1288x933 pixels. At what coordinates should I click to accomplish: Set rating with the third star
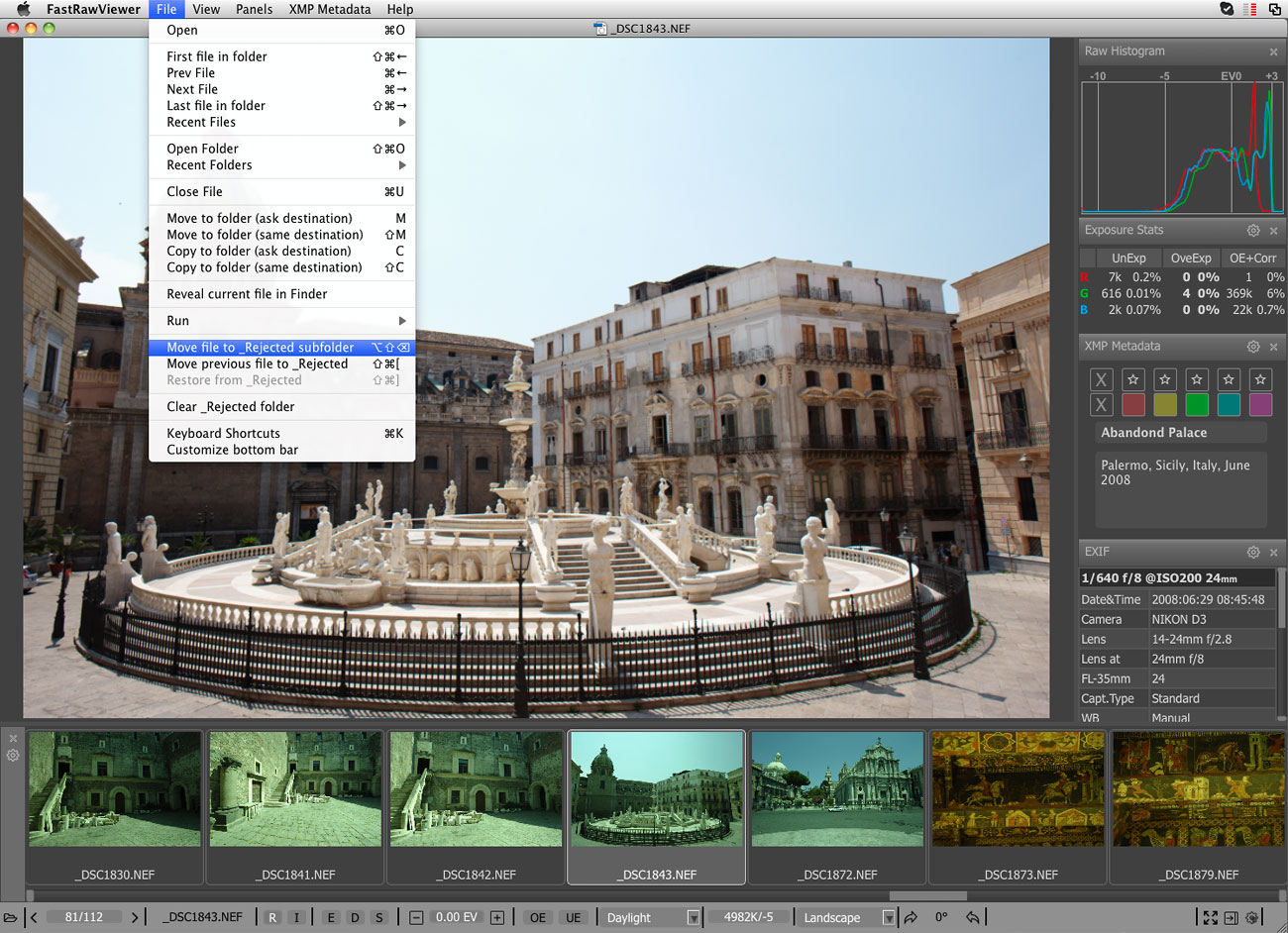[x=1197, y=379]
